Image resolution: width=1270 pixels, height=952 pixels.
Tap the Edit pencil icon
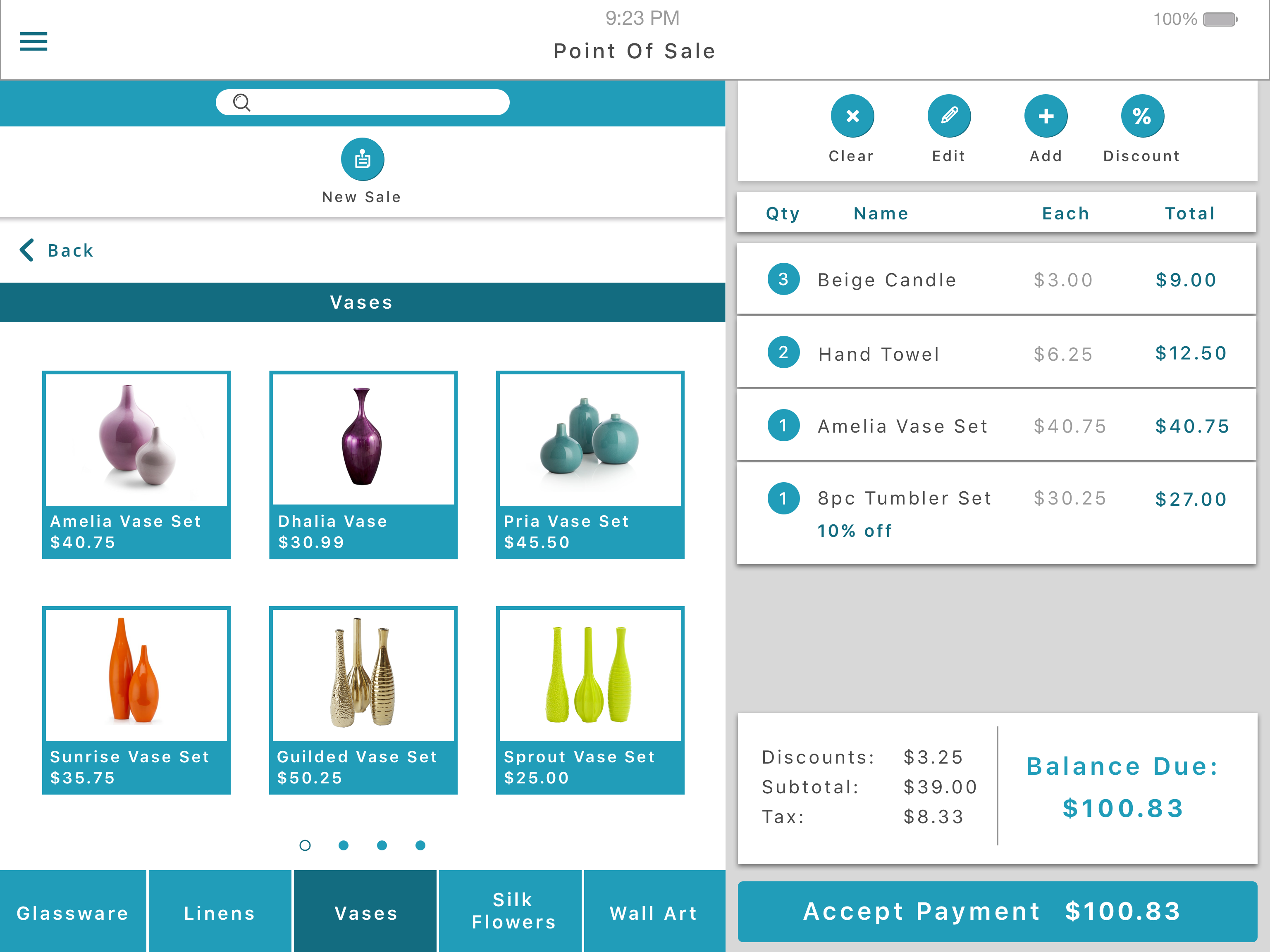tap(949, 116)
